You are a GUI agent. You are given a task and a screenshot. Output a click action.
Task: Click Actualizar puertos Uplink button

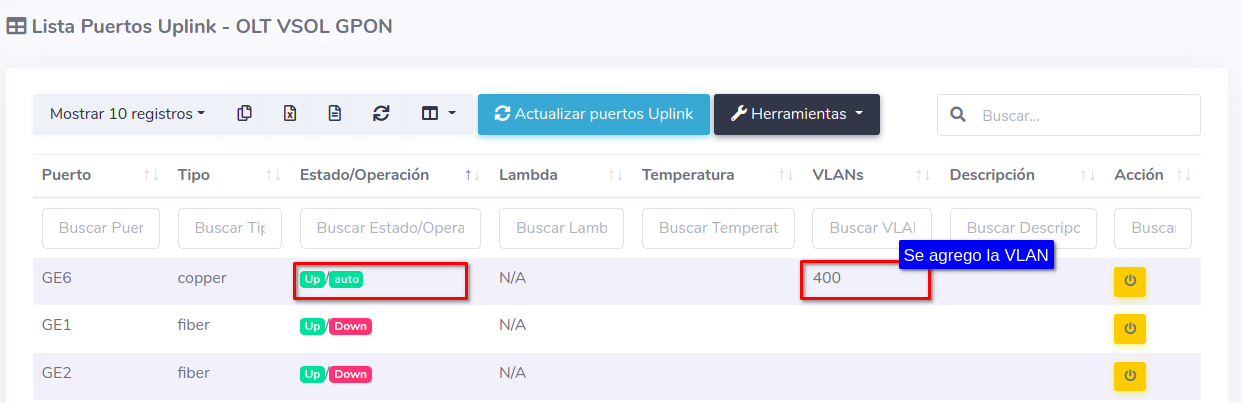(x=594, y=114)
